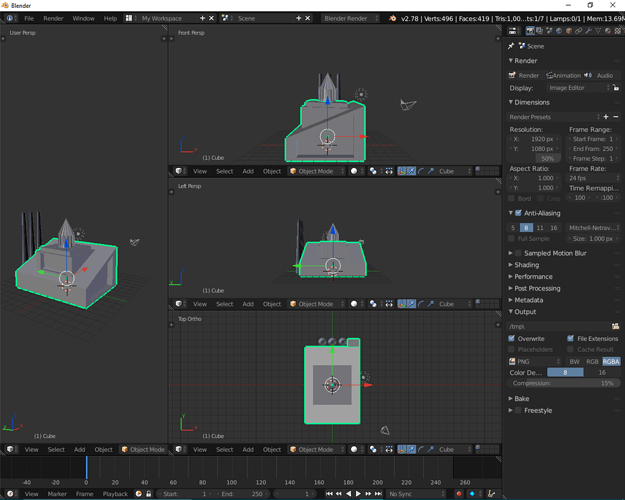This screenshot has height=500, width=625.
Task: Lock timeline range with the lock icon
Action: pyautogui.click(x=148, y=494)
